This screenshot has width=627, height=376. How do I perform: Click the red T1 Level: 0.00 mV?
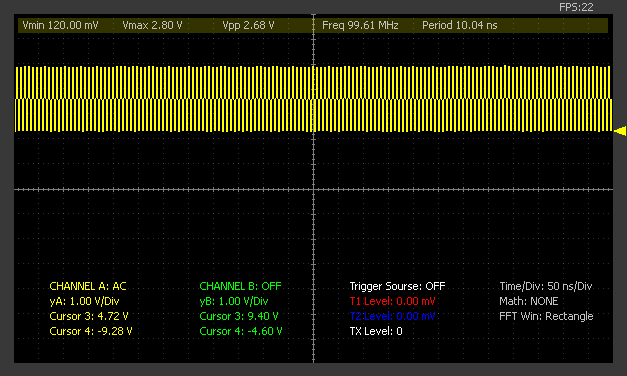[x=392, y=301]
